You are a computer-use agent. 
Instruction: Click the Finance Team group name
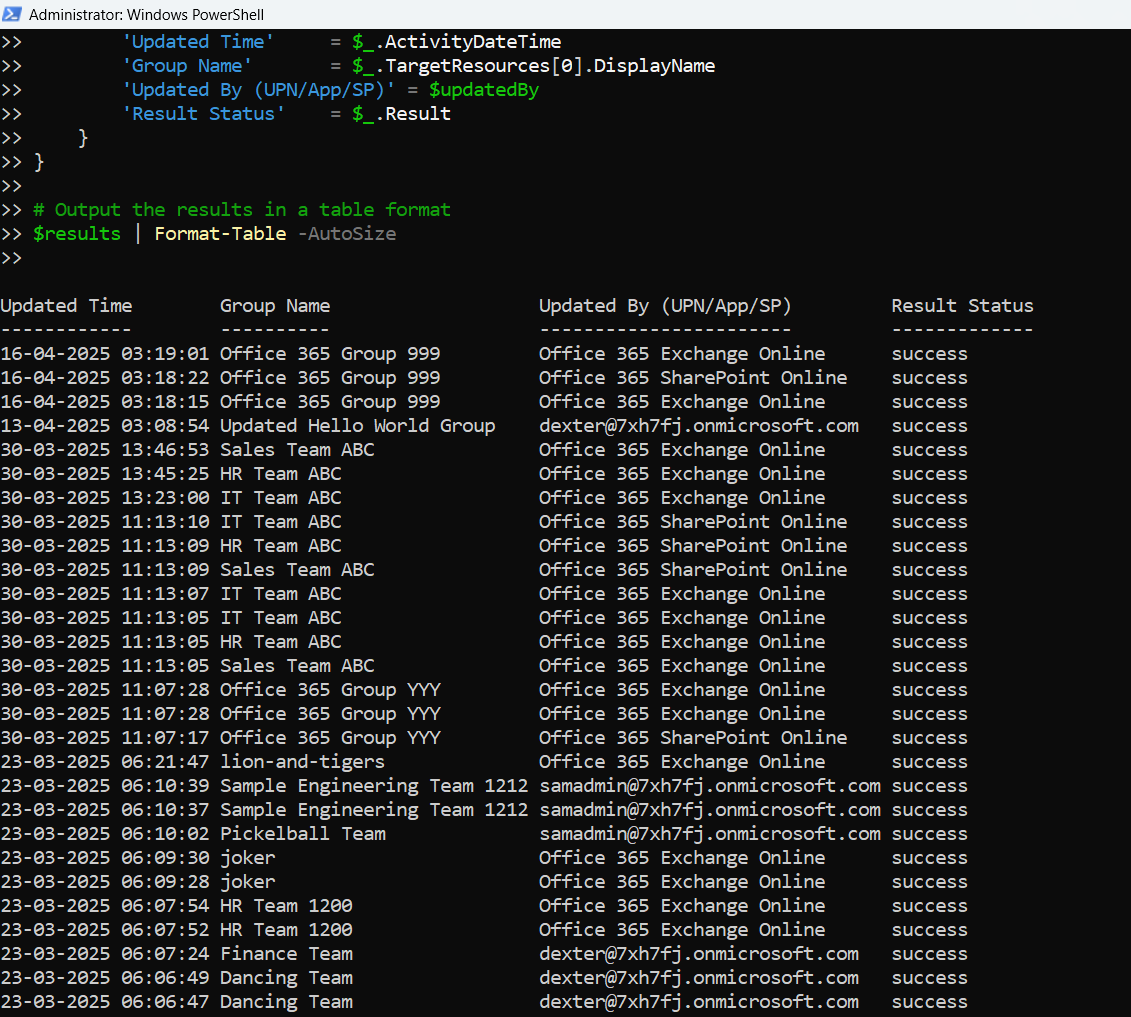point(286,954)
